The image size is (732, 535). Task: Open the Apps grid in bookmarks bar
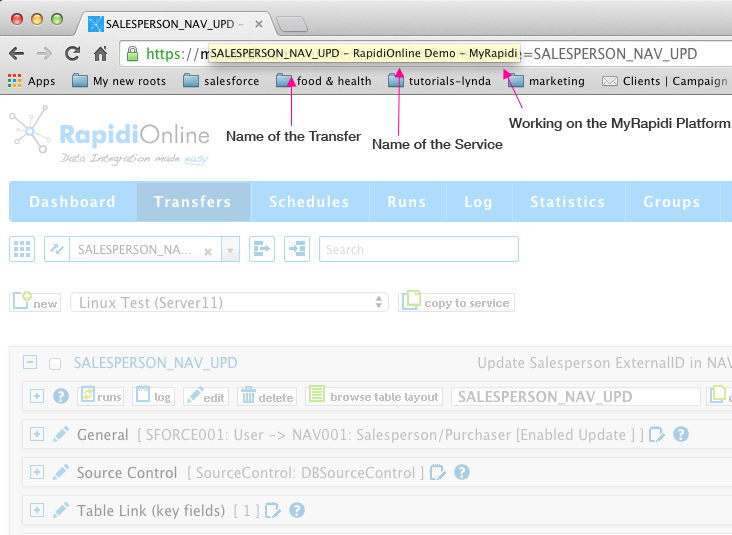[x=31, y=81]
